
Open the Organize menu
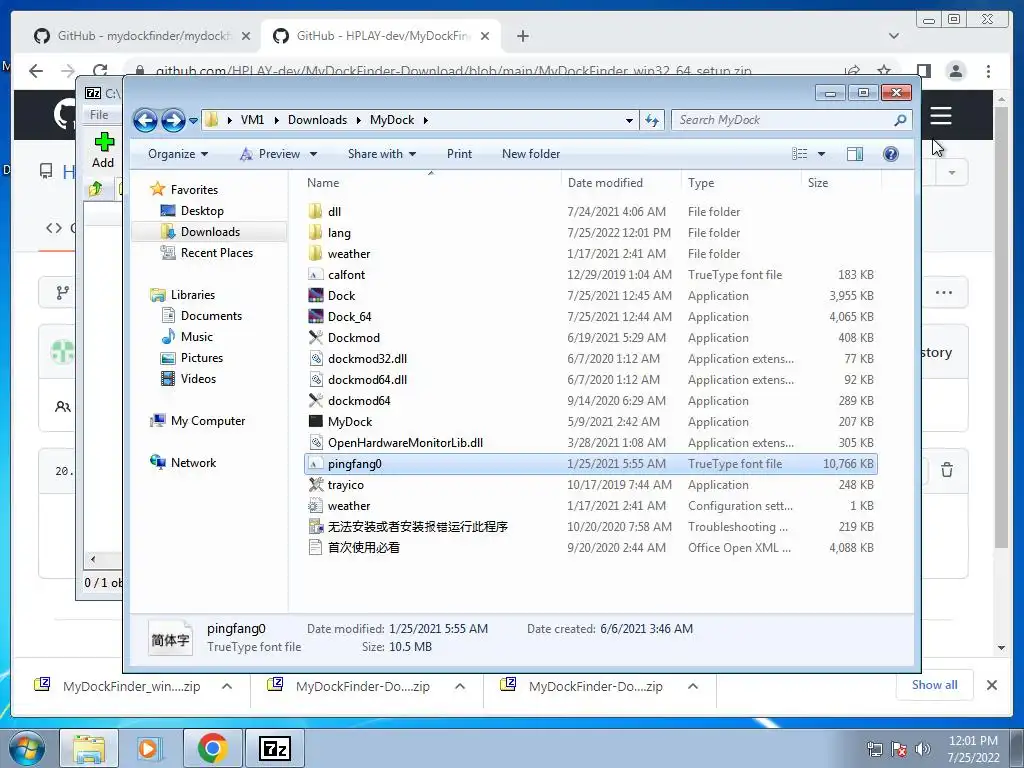point(178,154)
